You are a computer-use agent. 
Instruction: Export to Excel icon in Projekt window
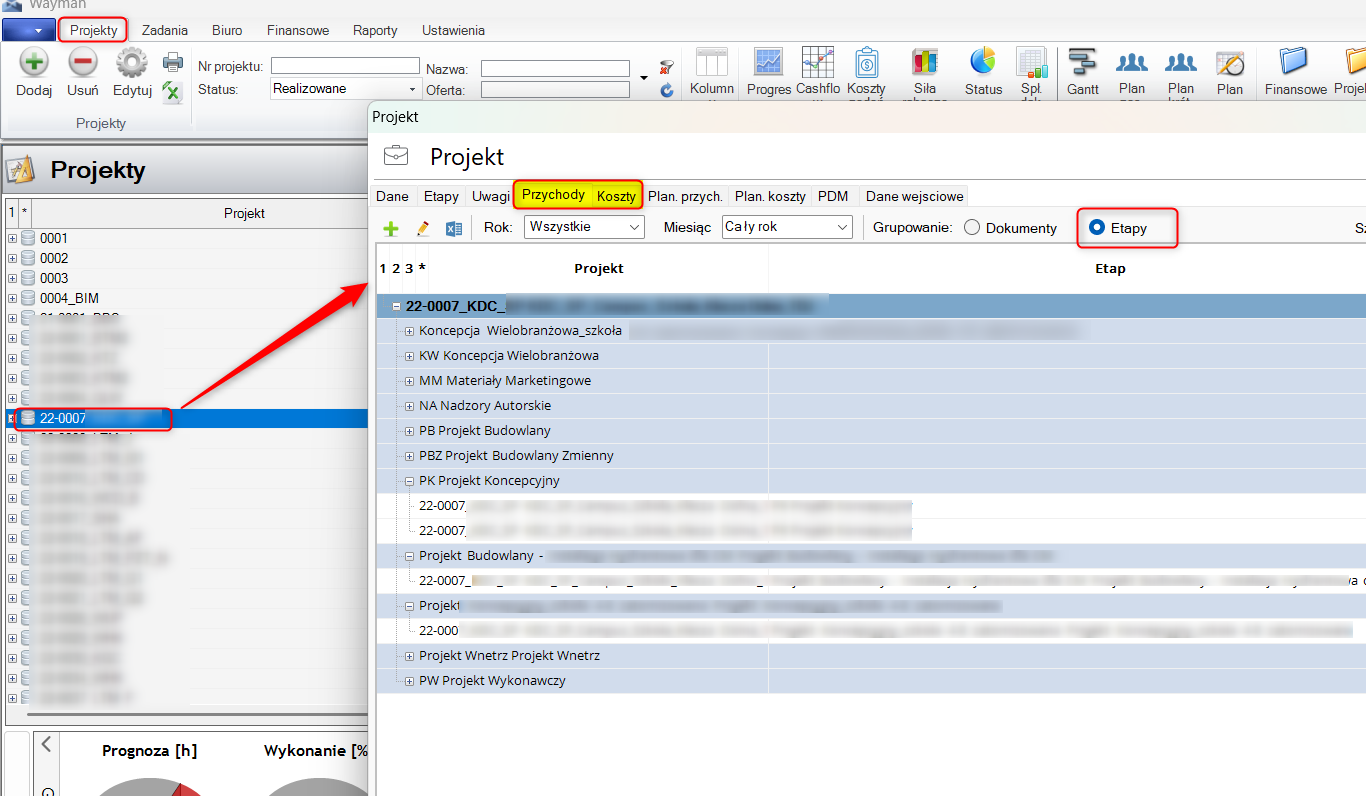(x=454, y=229)
